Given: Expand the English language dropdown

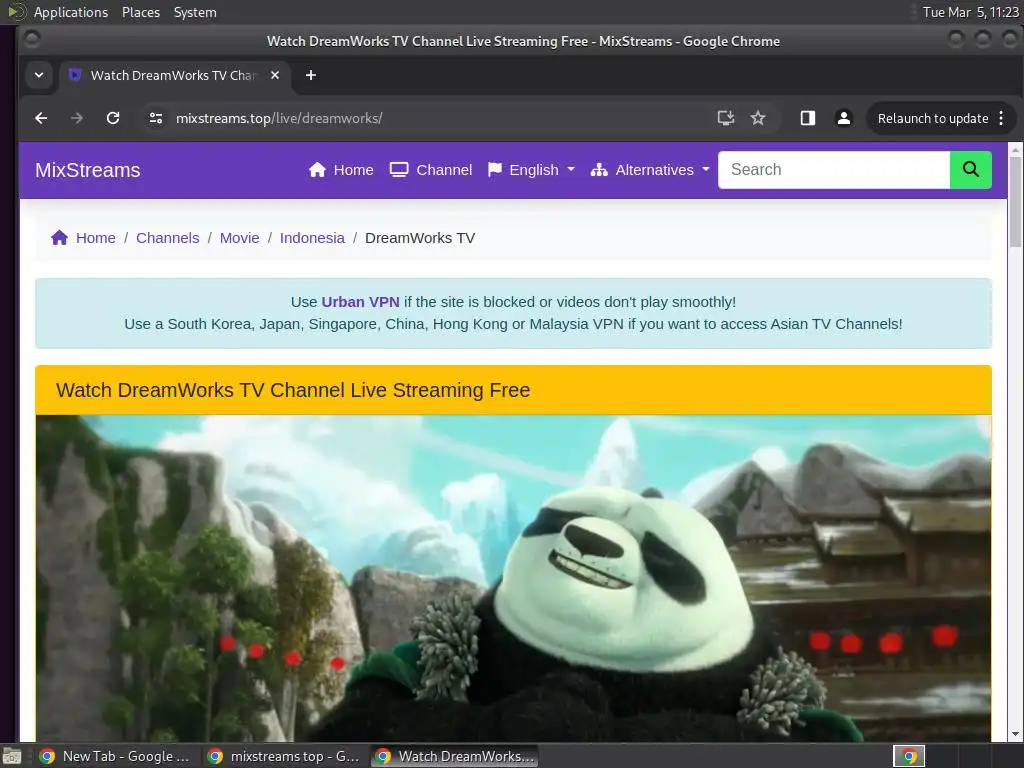Looking at the screenshot, I should coord(532,170).
